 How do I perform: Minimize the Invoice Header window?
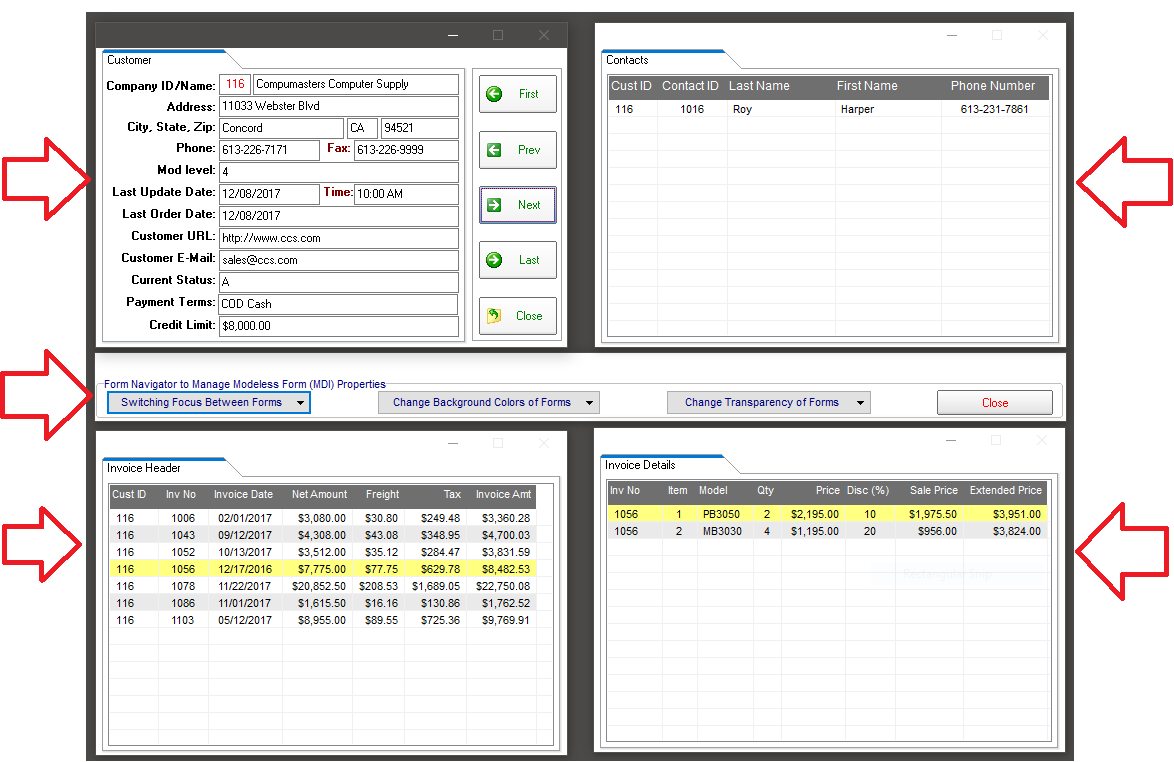(453, 443)
